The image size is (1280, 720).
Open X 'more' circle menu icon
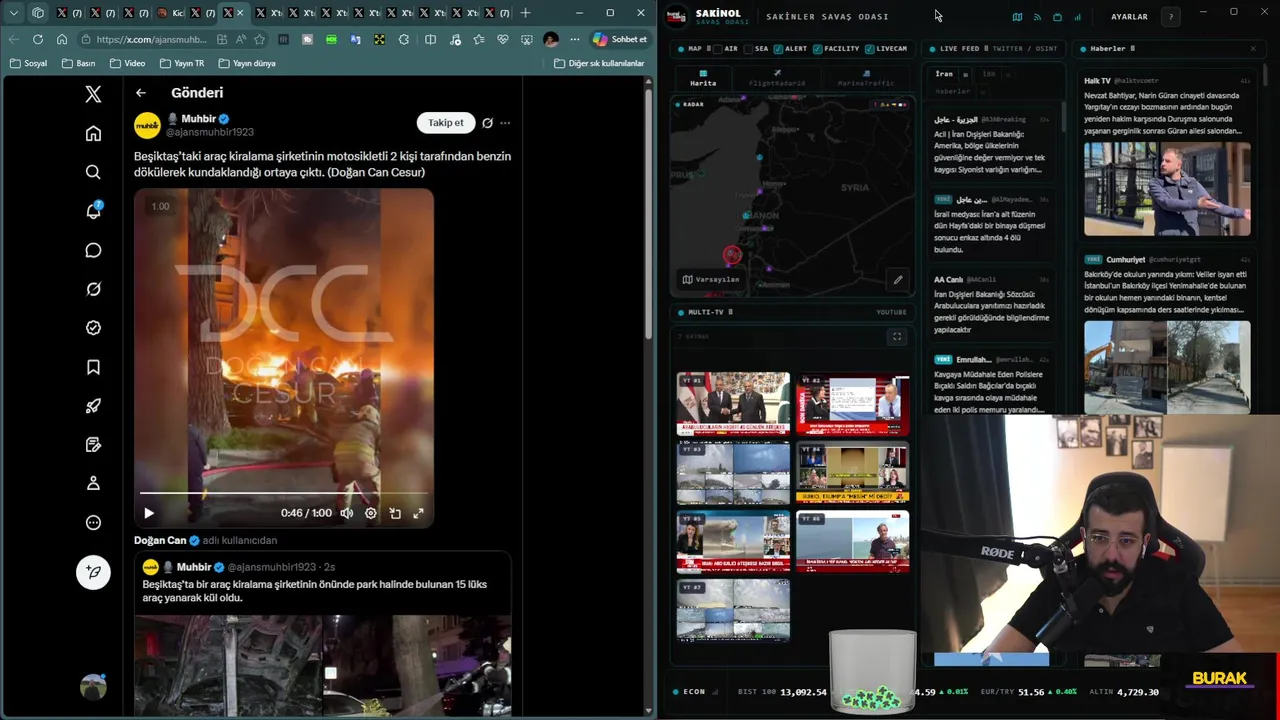pyautogui.click(x=93, y=522)
